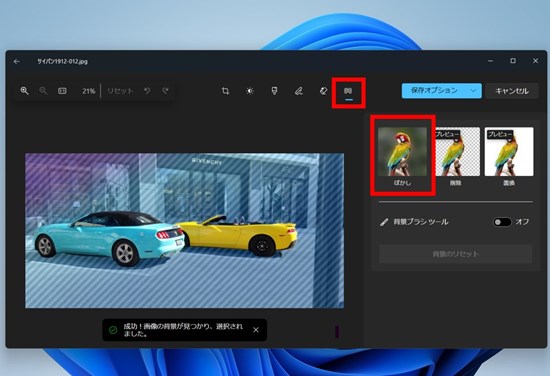
Task: Select the 削除 background thumbnail
Action: (457, 152)
